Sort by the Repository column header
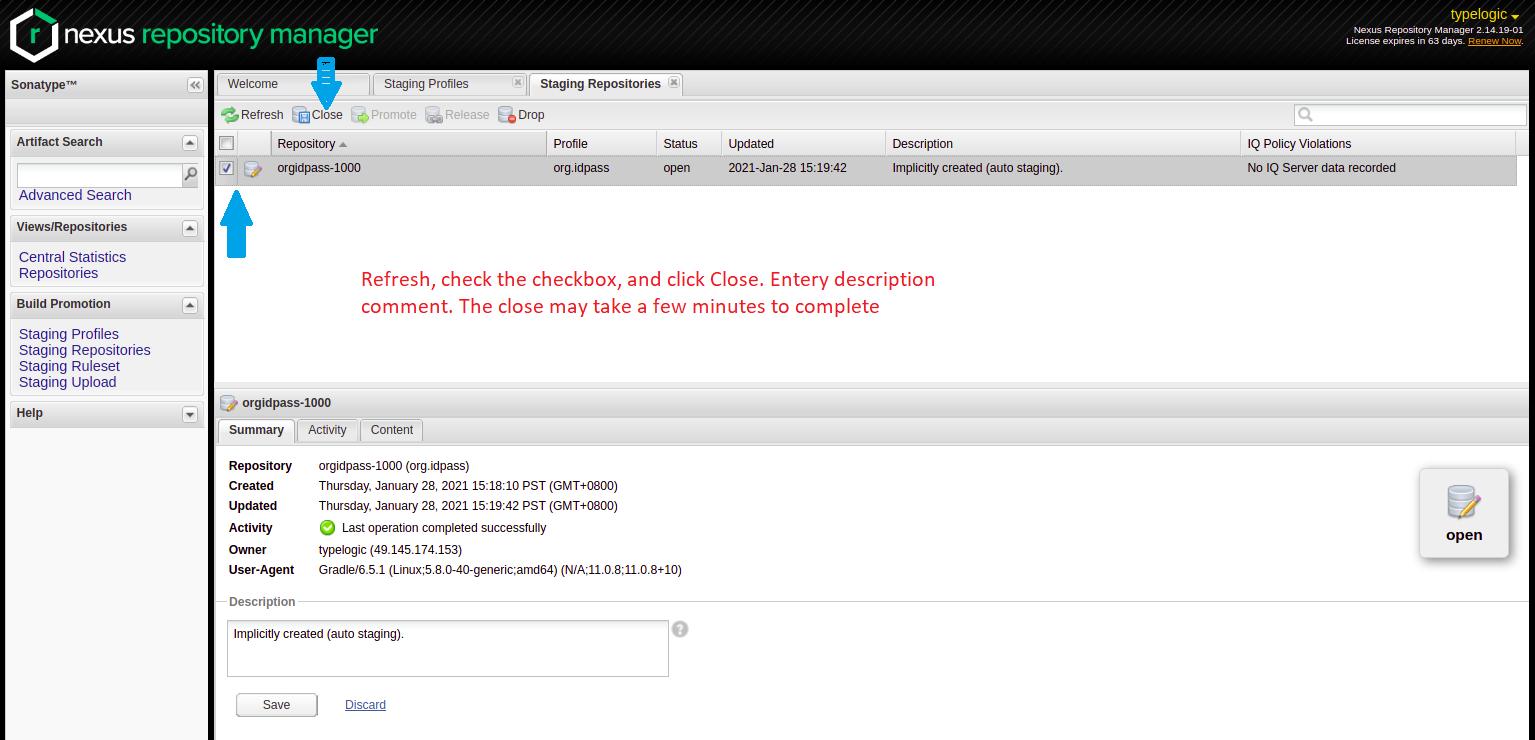 pos(410,144)
